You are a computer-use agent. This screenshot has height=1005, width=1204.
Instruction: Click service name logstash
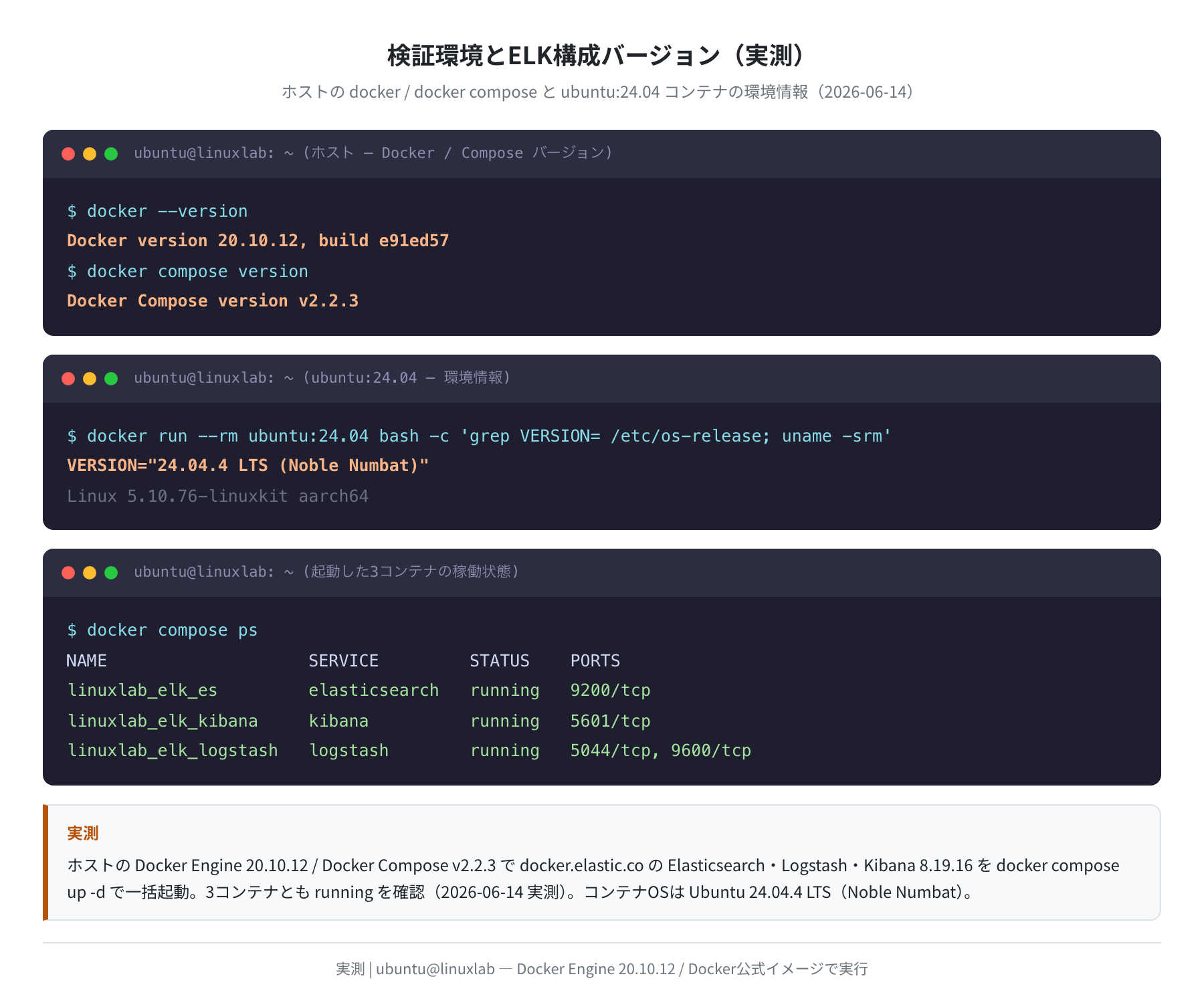coord(348,751)
